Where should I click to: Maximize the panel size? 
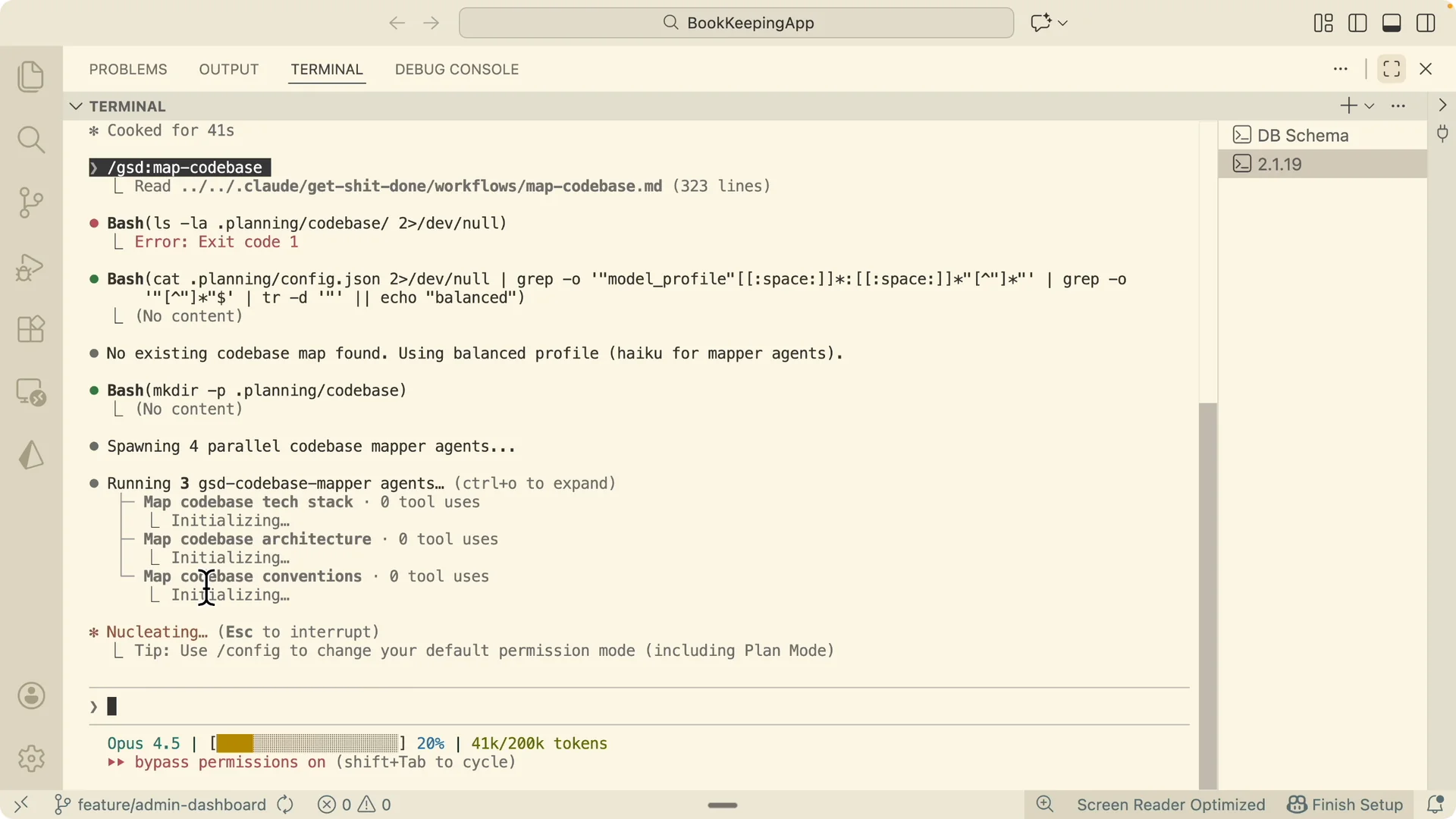[1392, 69]
